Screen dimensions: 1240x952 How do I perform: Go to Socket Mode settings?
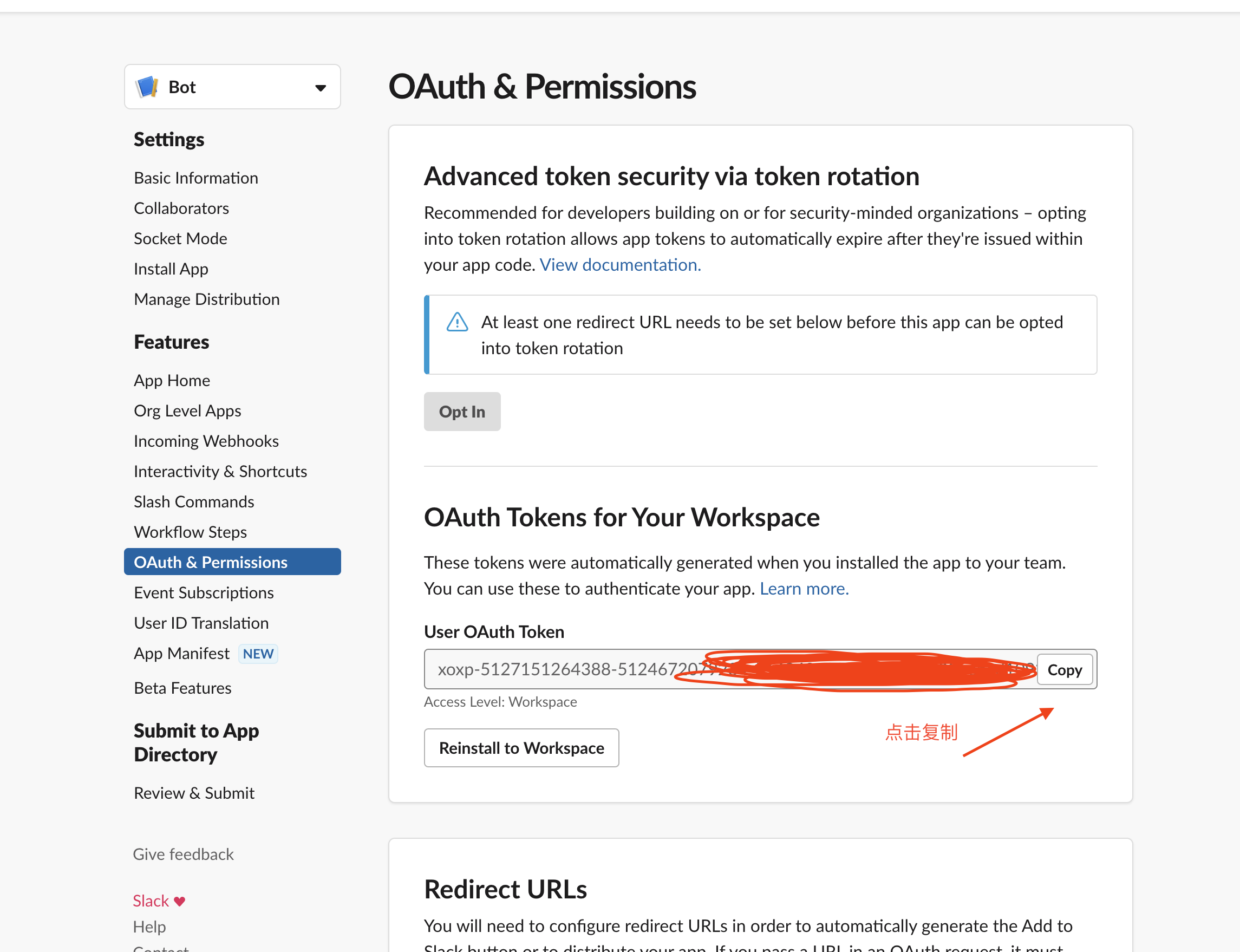[180, 239]
